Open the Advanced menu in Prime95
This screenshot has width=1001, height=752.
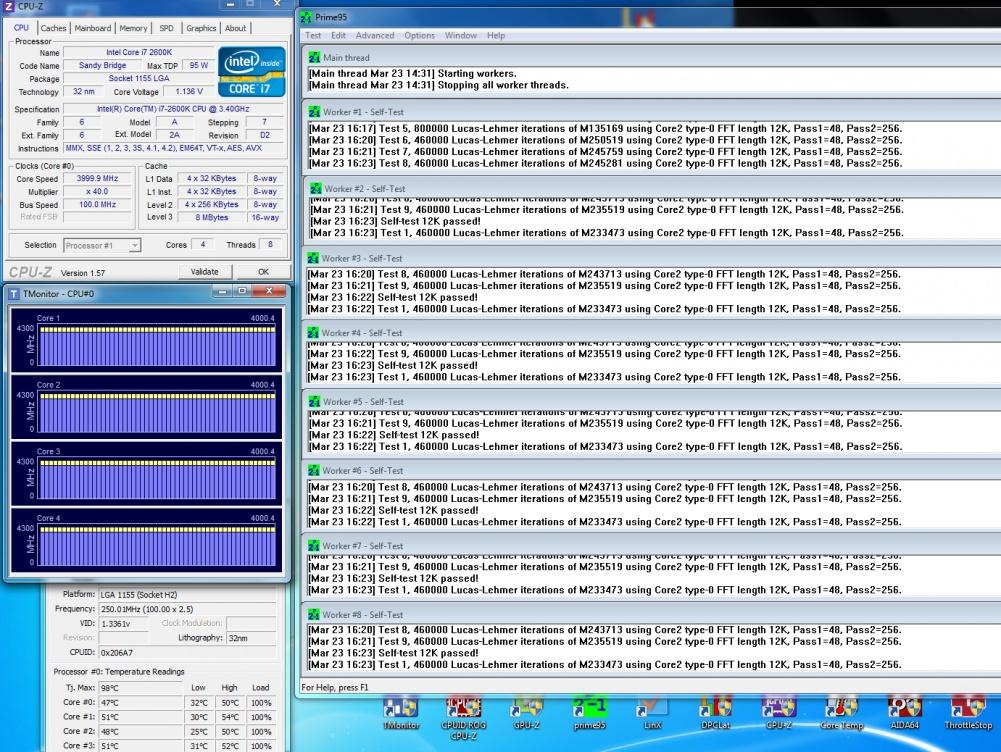coord(375,35)
